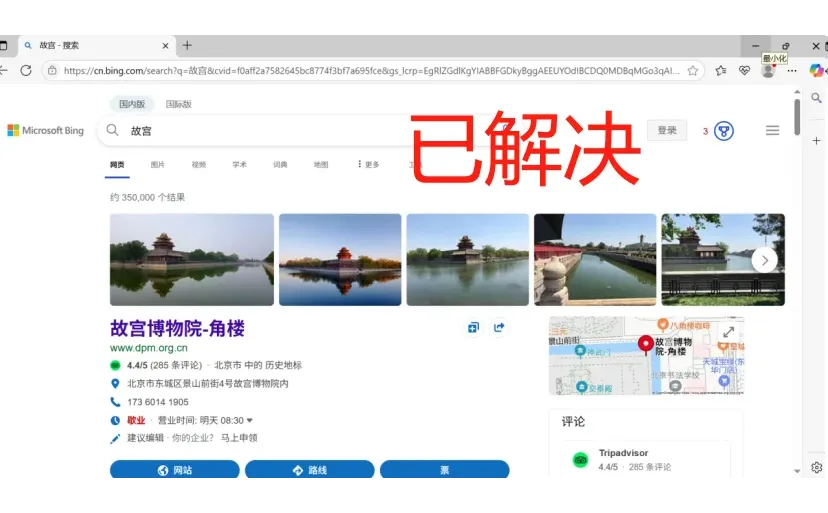Open Tripadvisor review card
This screenshot has width=828, height=513.
pyautogui.click(x=647, y=460)
